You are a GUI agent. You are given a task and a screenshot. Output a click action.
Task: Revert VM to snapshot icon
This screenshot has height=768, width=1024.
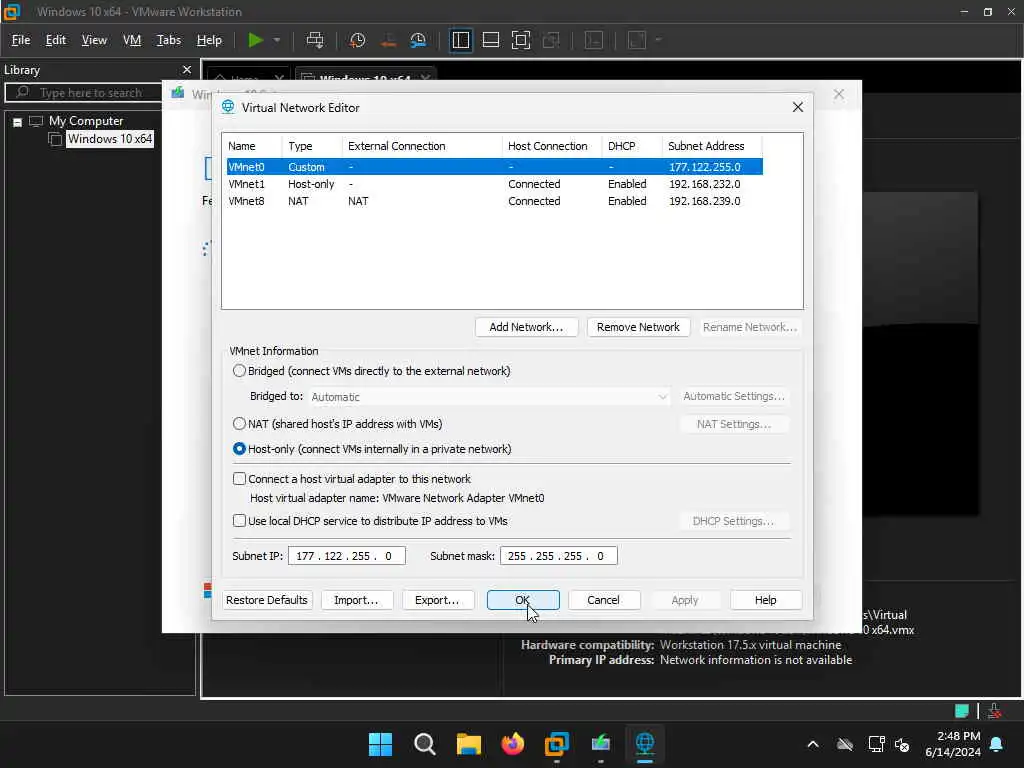click(x=388, y=40)
